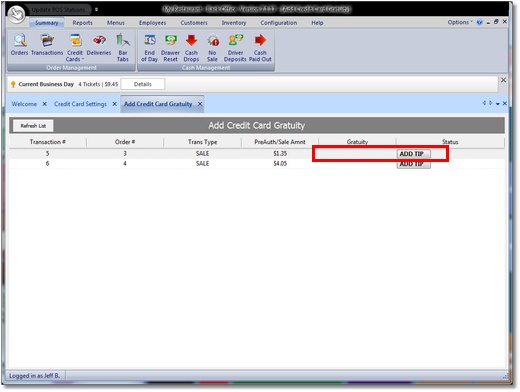This screenshot has height=392, width=520.
Task: Sort by PreAuth/Sale Amnt column header
Action: point(280,142)
